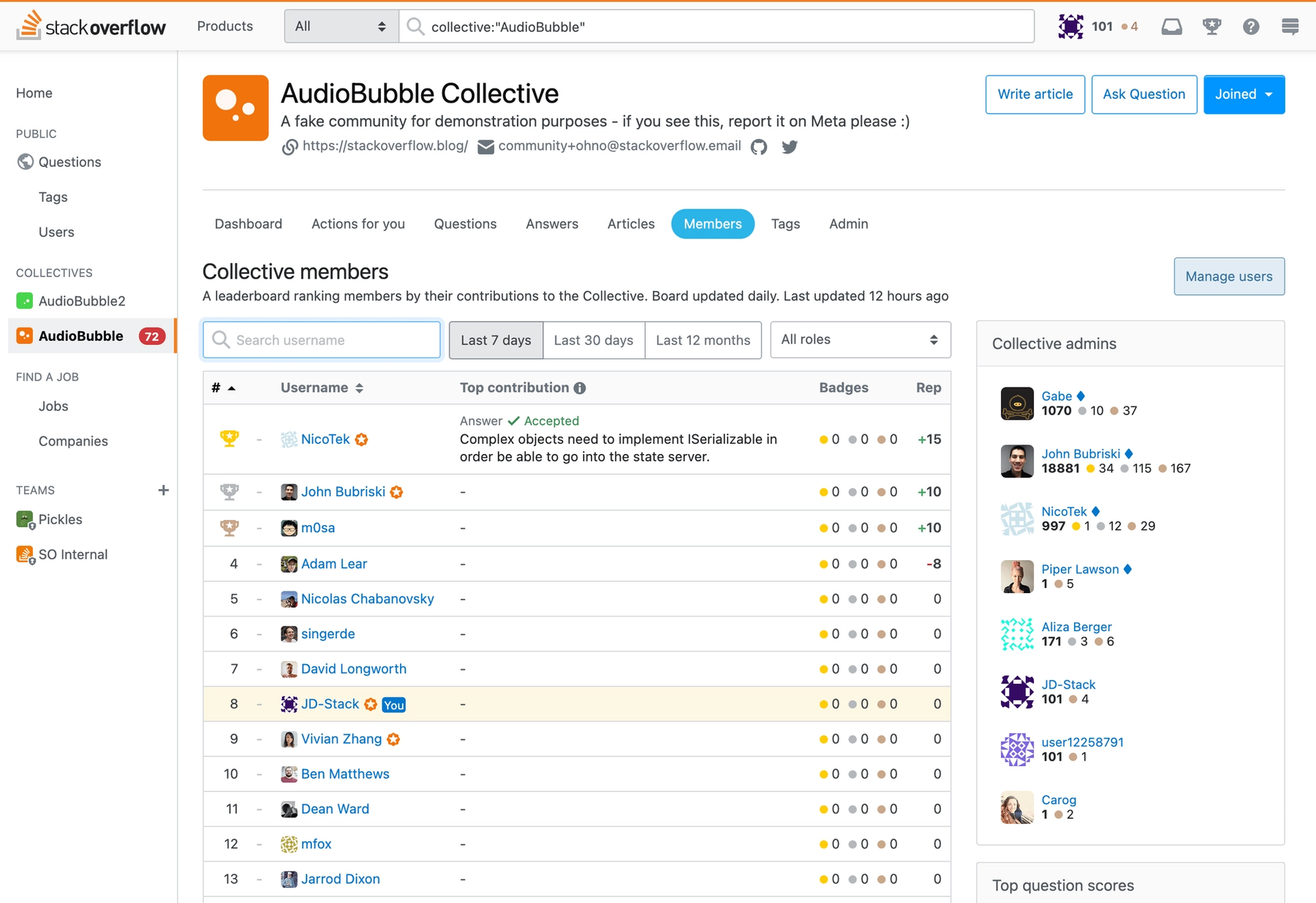Click the Manage users button
The height and width of the screenshot is (903, 1316).
point(1229,276)
